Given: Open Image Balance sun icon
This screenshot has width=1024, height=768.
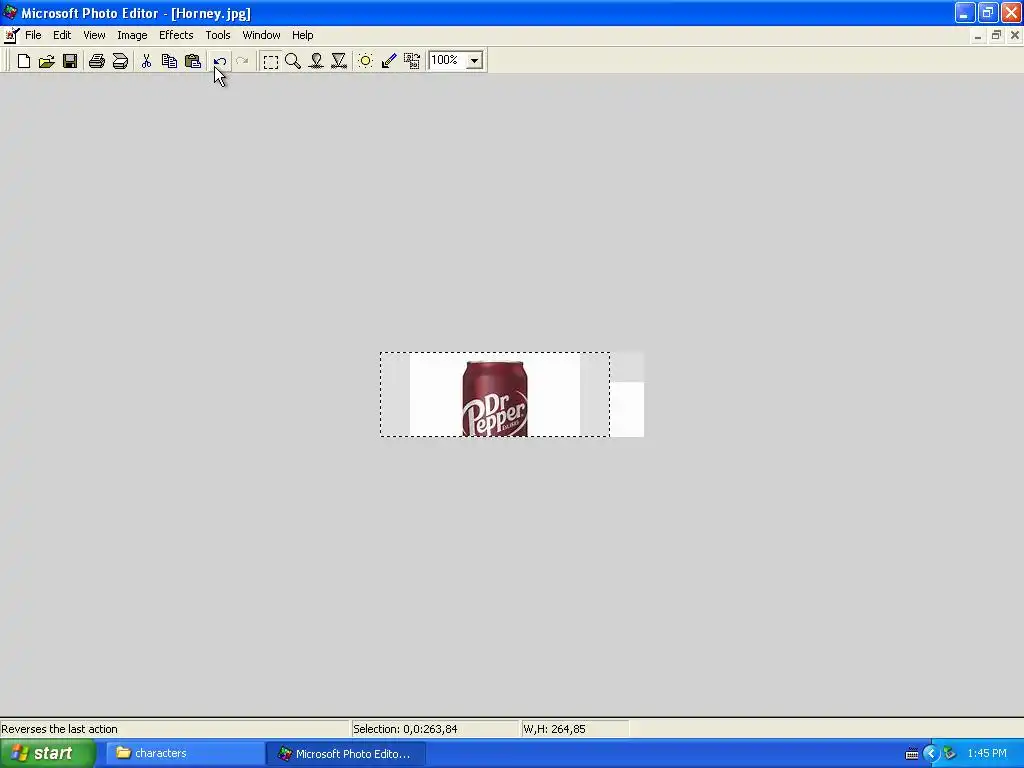Looking at the screenshot, I should click(366, 61).
